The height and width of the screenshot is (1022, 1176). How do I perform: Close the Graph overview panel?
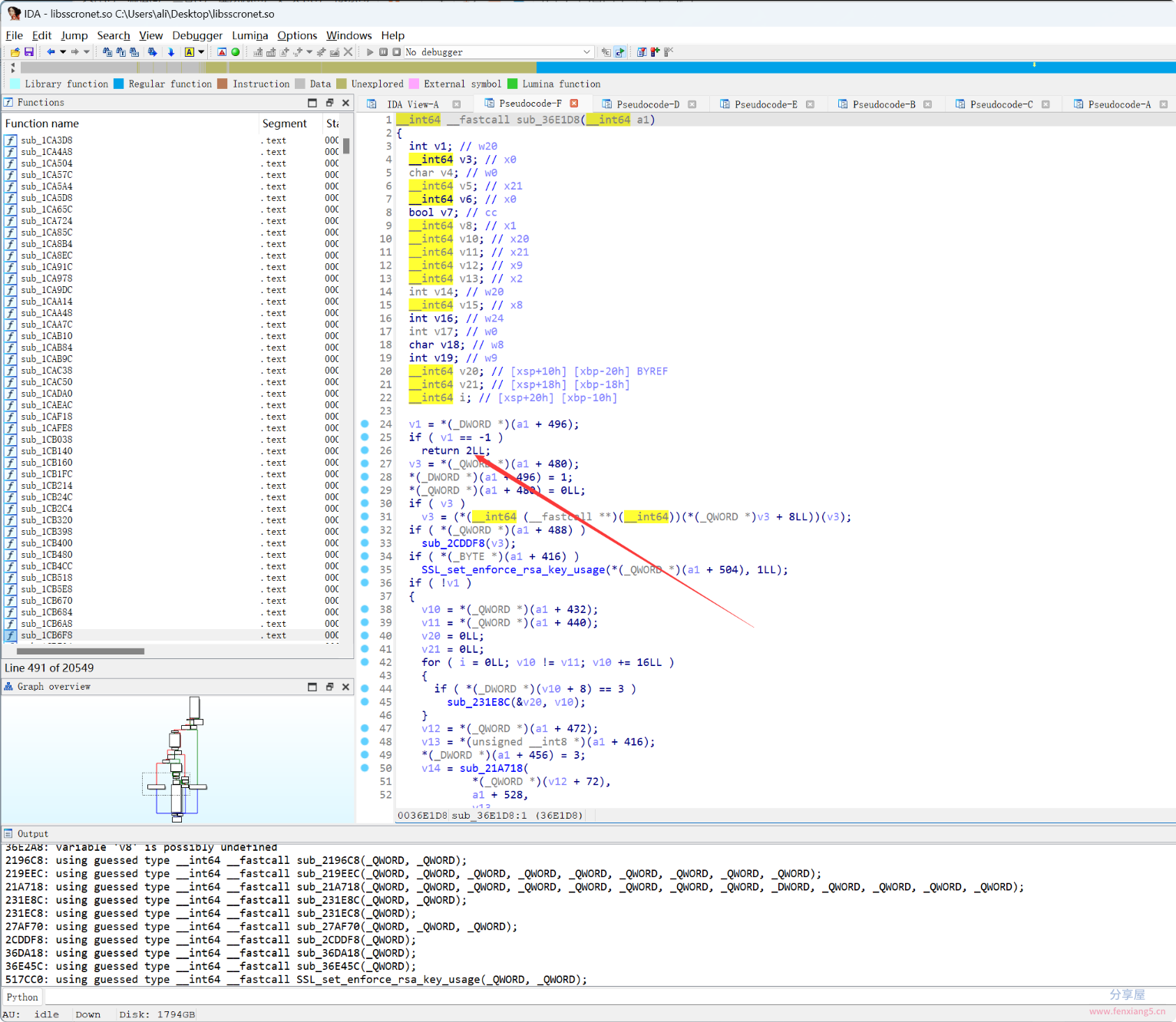[x=345, y=687]
